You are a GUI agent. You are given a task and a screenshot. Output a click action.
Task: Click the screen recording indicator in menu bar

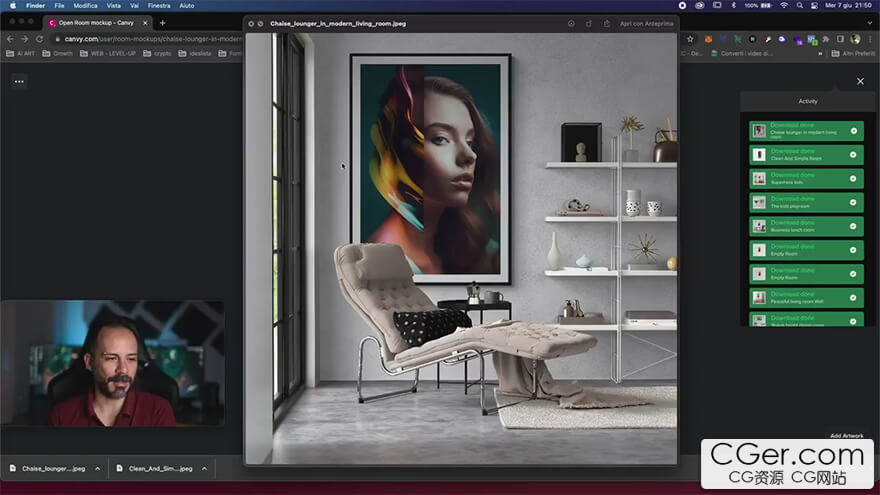pyautogui.click(x=682, y=6)
